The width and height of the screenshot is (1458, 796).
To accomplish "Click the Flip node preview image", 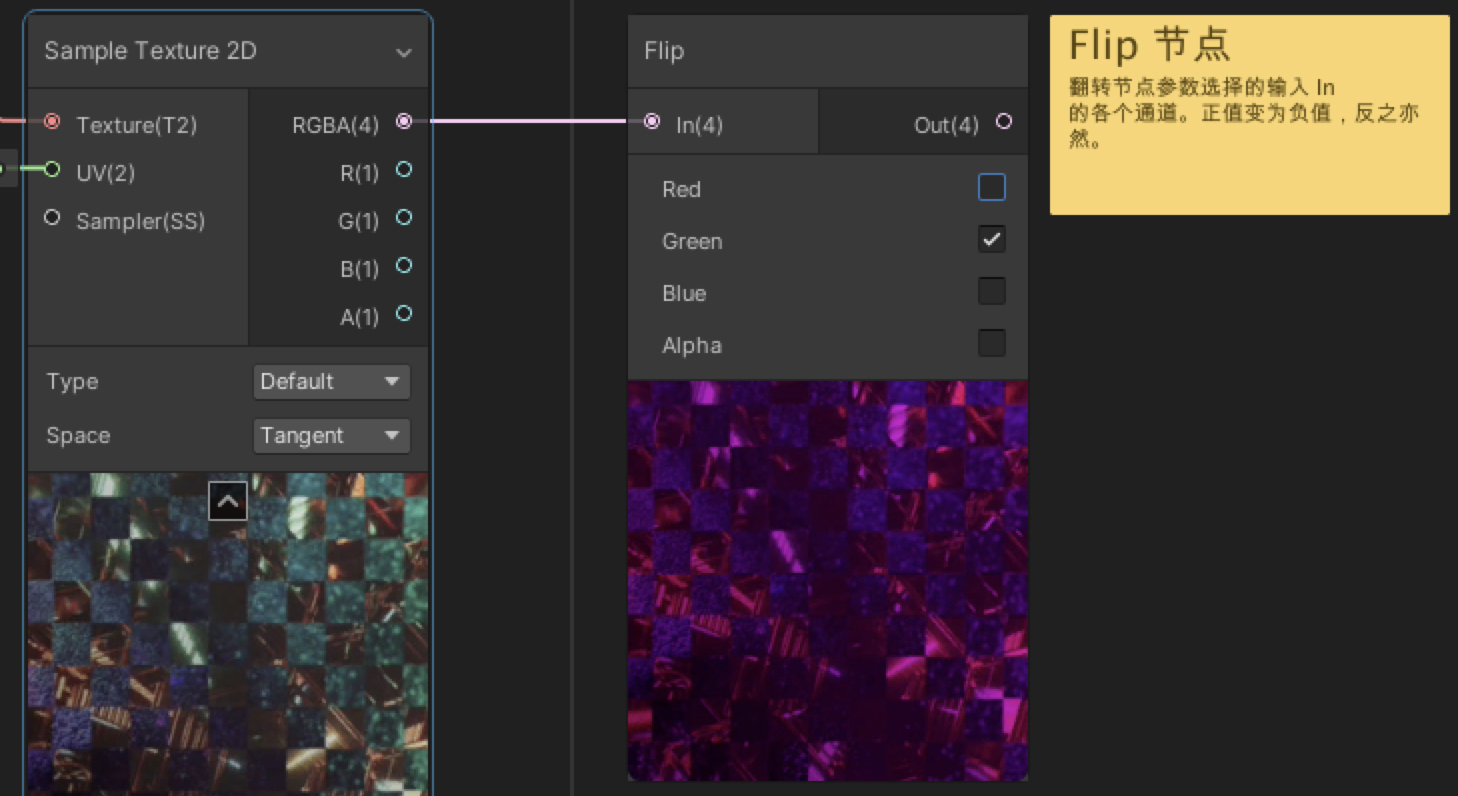I will pyautogui.click(x=827, y=580).
